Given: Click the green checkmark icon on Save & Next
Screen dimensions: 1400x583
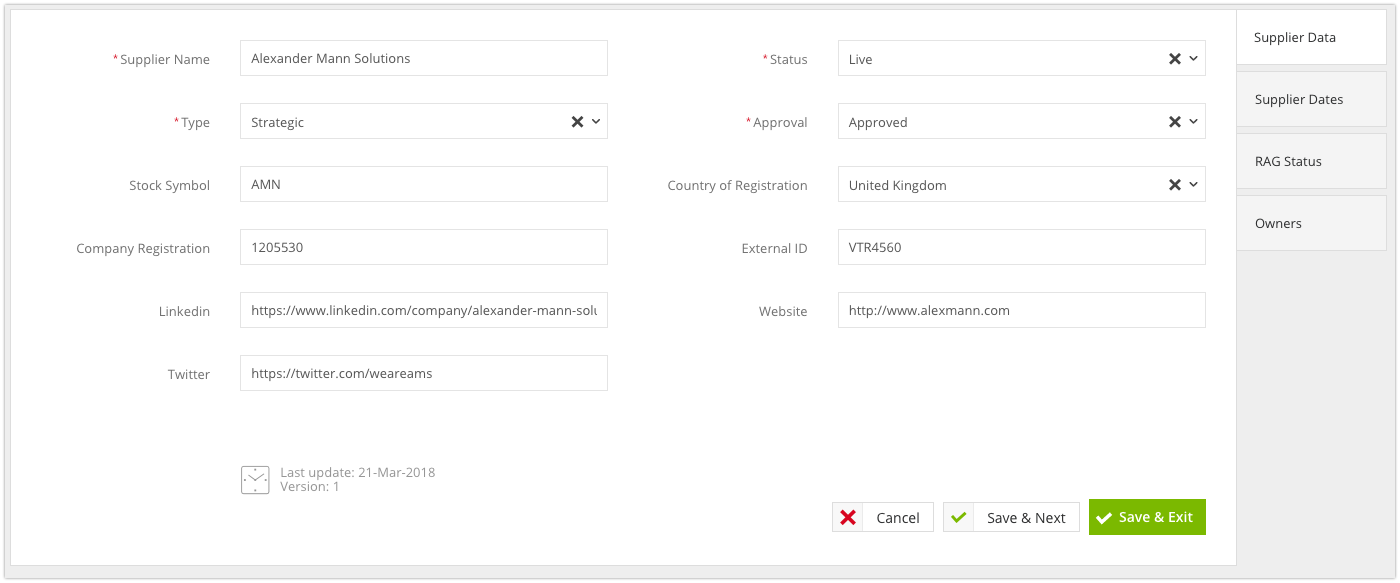Looking at the screenshot, I should tap(959, 517).
